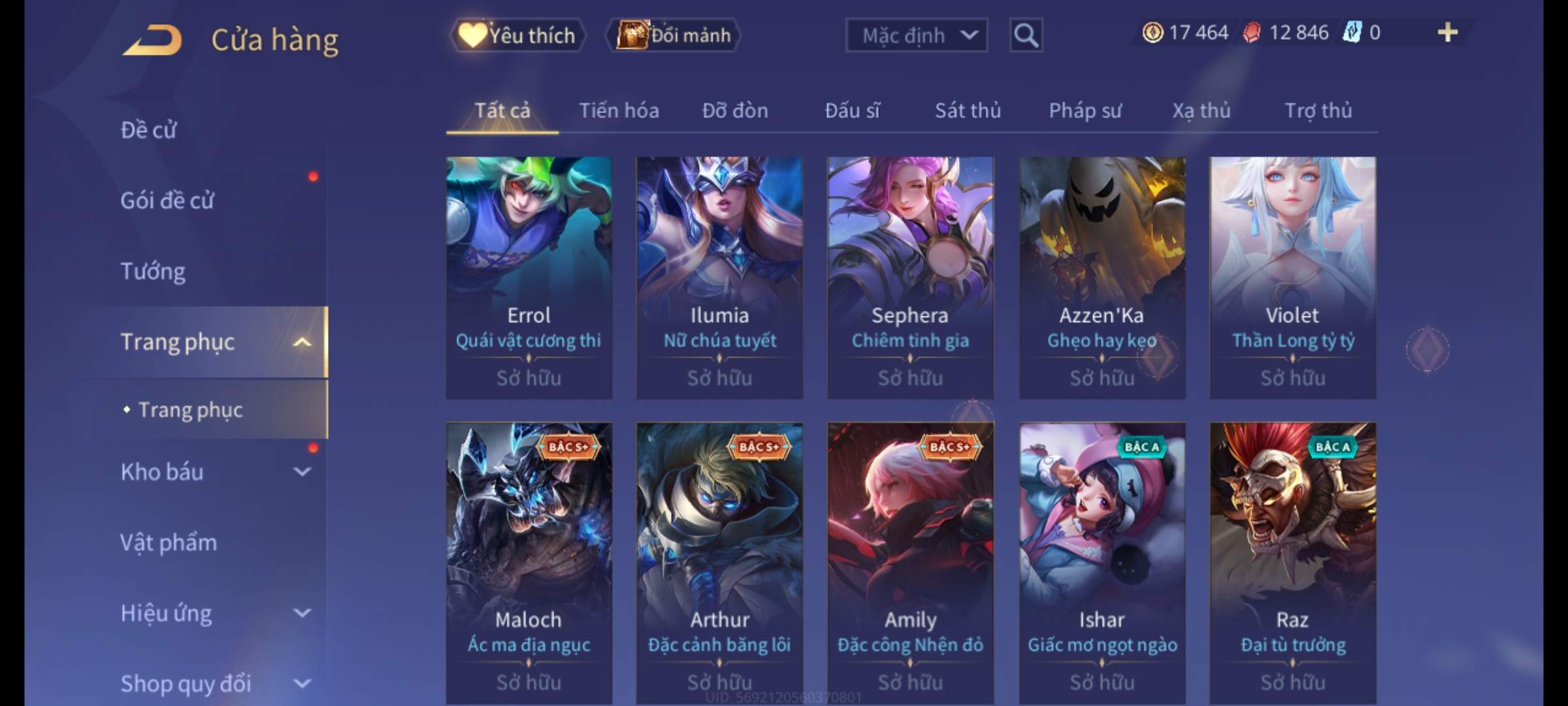Open the Mặc định sort dropdown
This screenshot has width=1568, height=706.
click(x=916, y=35)
